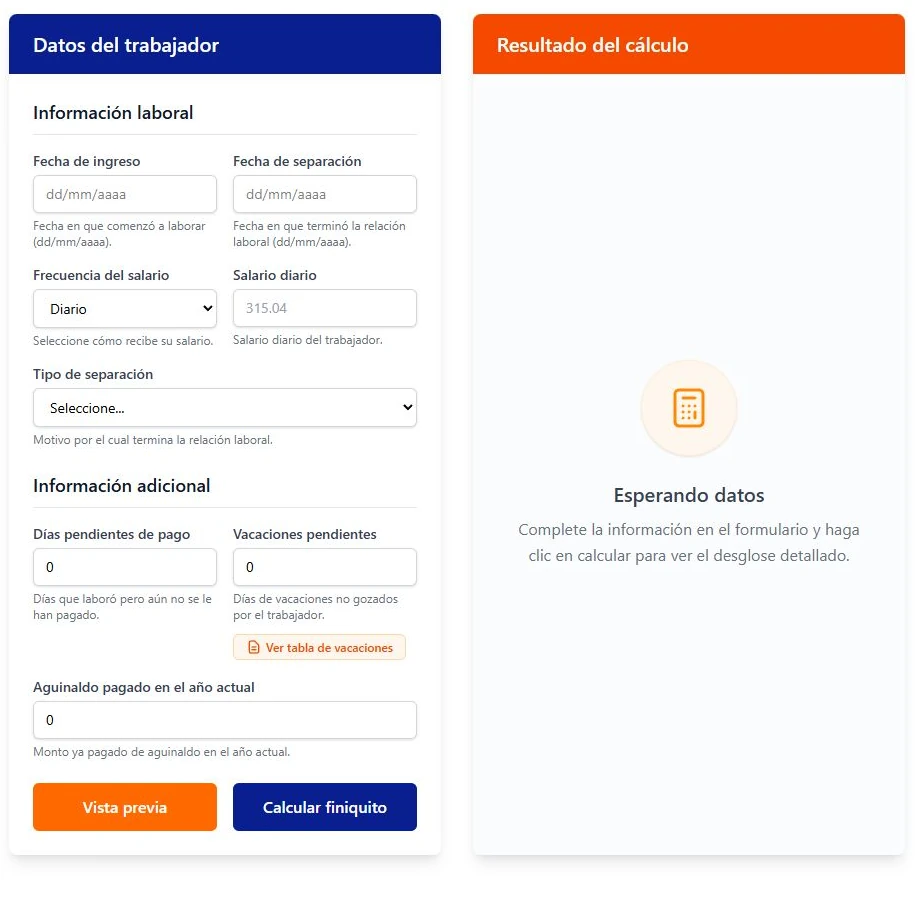Click the document icon beside Ver tabla de vacaciones
Image resolution: width=915 pixels, height=900 pixels.
(254, 647)
